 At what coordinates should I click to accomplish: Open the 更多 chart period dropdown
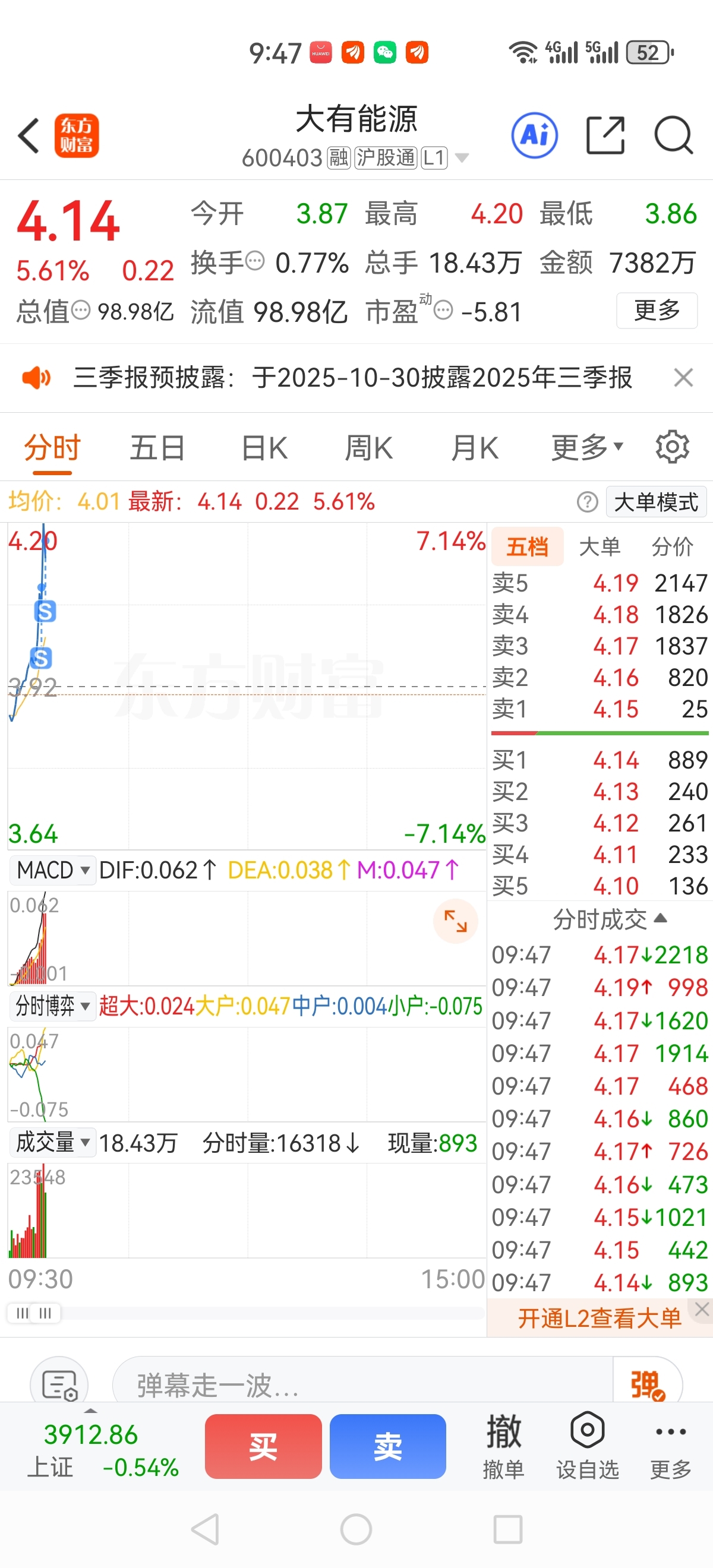(x=587, y=447)
